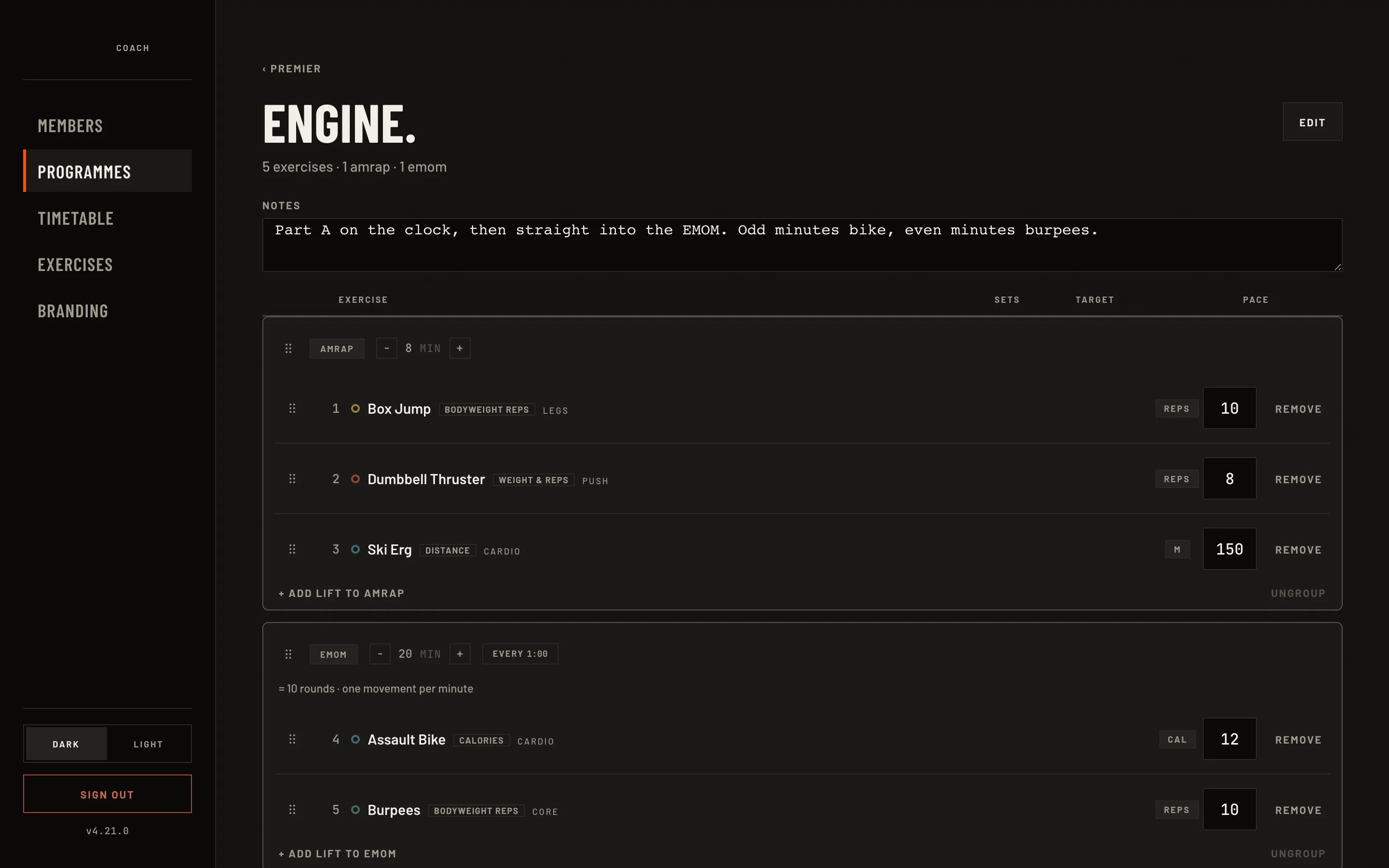Click the Edit button
1389x868 pixels.
pyautogui.click(x=1312, y=122)
